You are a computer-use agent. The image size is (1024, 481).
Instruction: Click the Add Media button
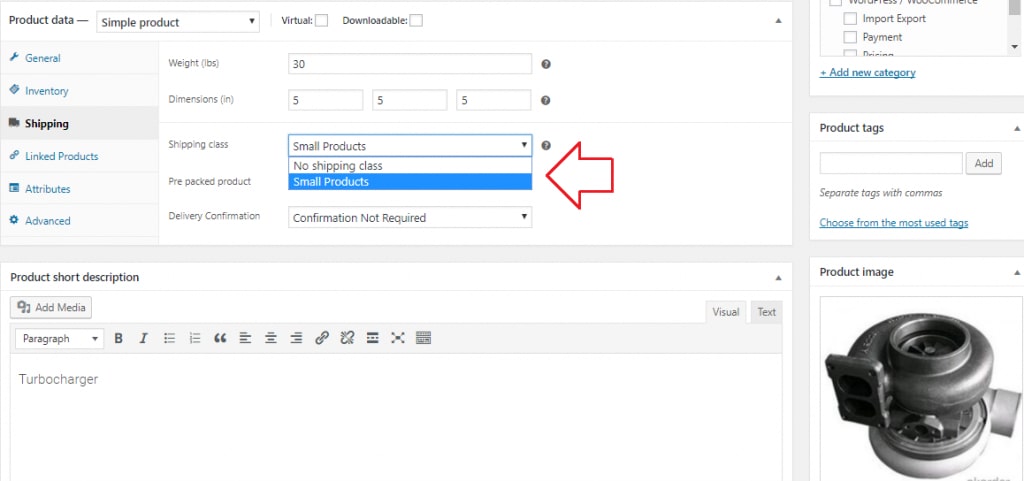click(51, 307)
